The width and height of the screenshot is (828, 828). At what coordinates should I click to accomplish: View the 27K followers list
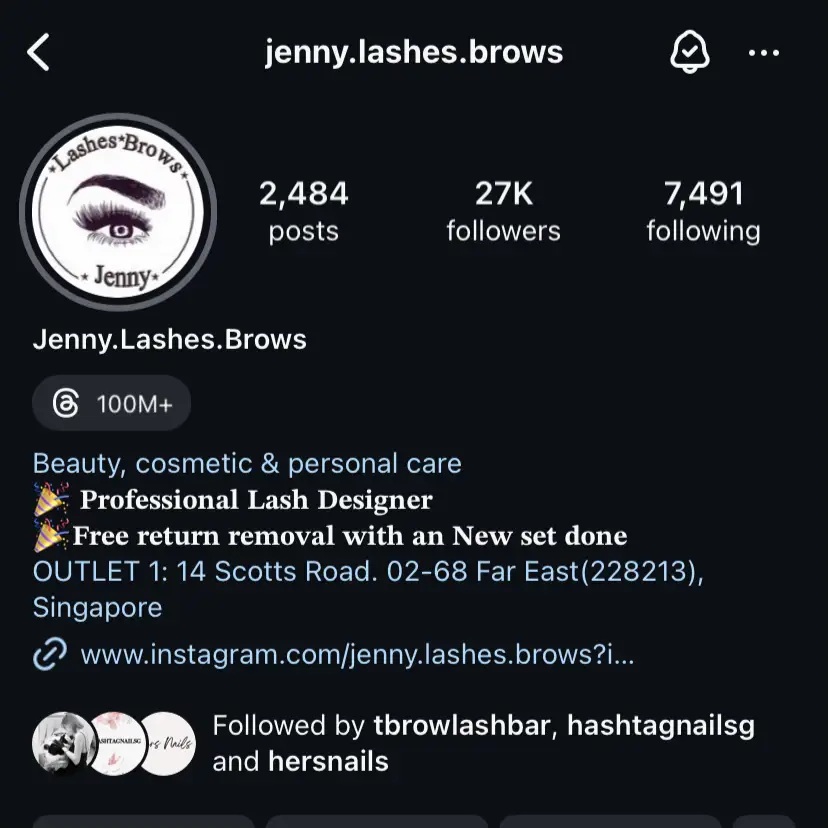(503, 211)
